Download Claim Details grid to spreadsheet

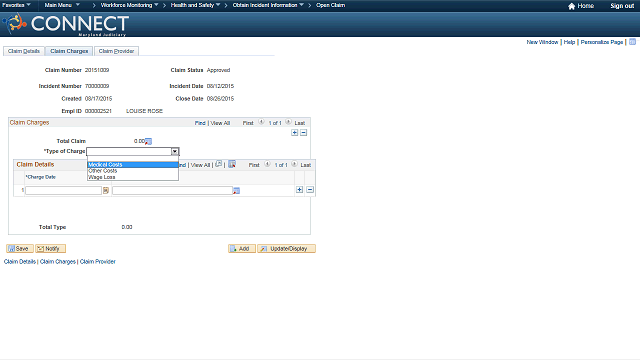pyautogui.click(x=232, y=164)
